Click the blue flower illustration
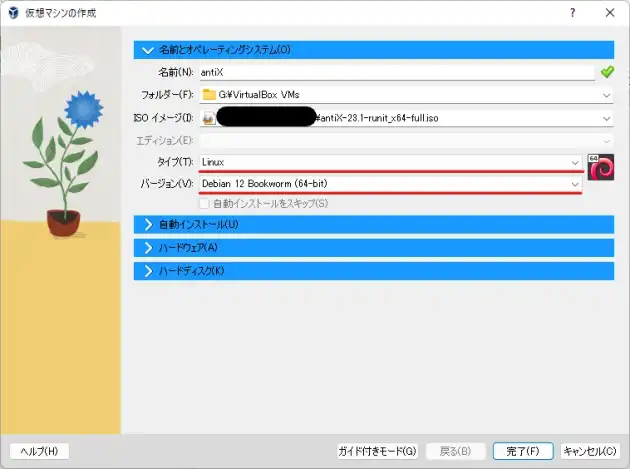The image size is (630, 469). click(82, 108)
